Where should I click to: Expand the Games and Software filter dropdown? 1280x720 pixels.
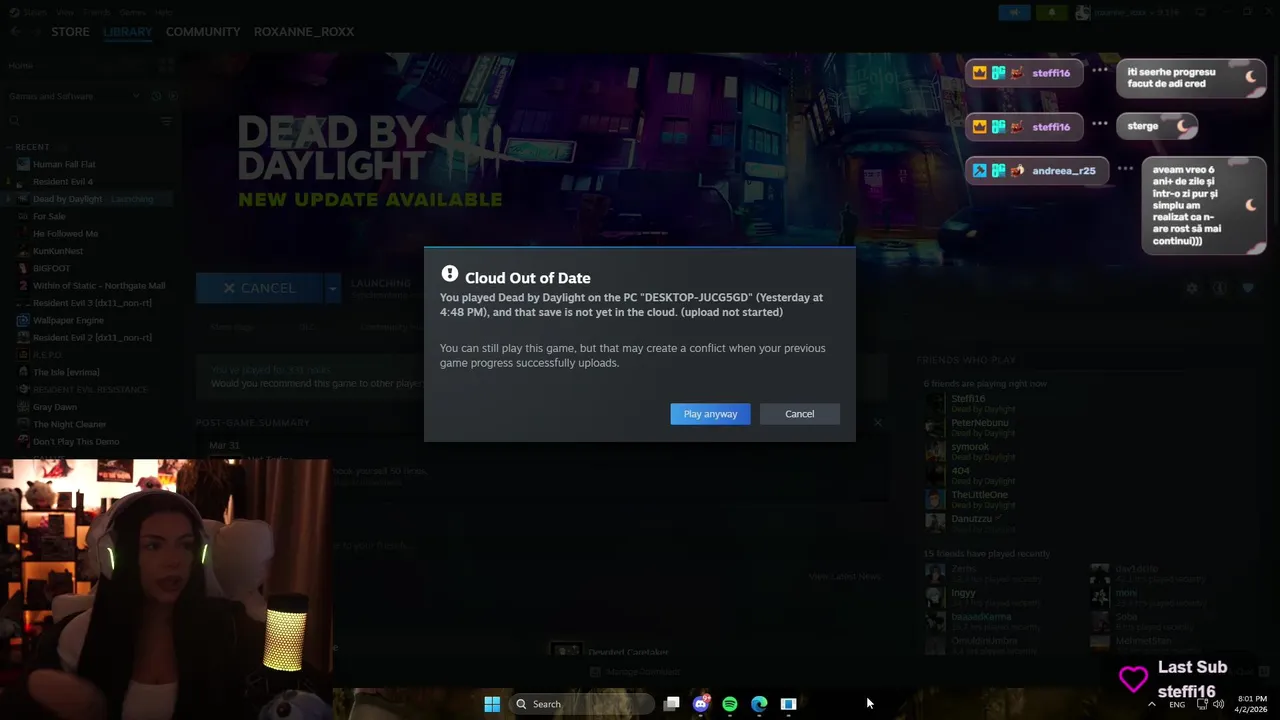pos(136,96)
